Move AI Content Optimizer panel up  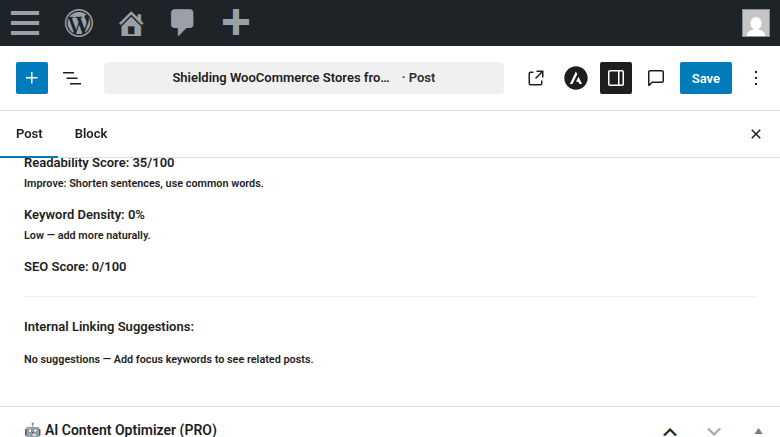pos(670,431)
